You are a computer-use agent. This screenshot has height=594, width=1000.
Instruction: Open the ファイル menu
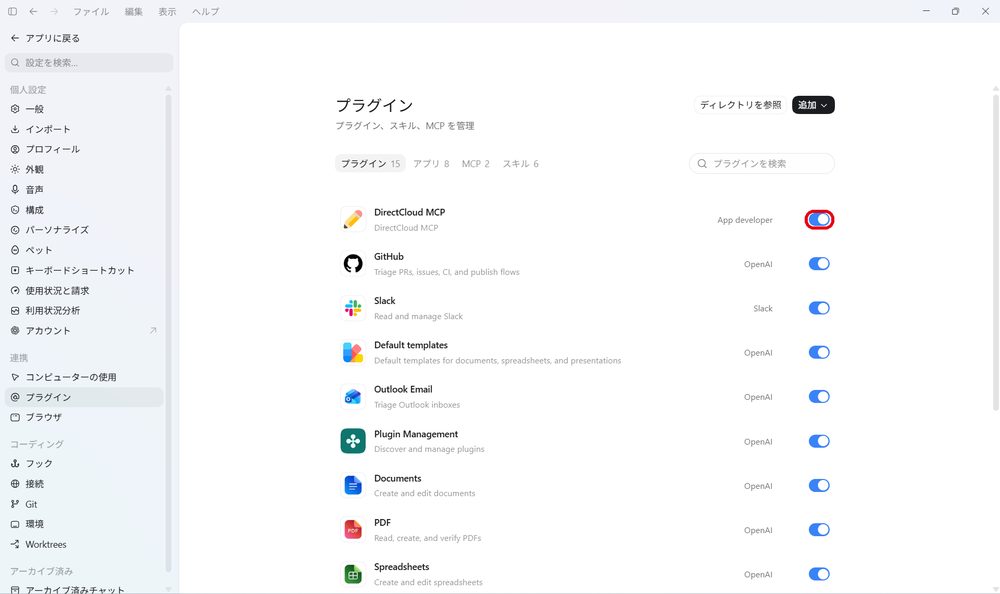tap(91, 11)
